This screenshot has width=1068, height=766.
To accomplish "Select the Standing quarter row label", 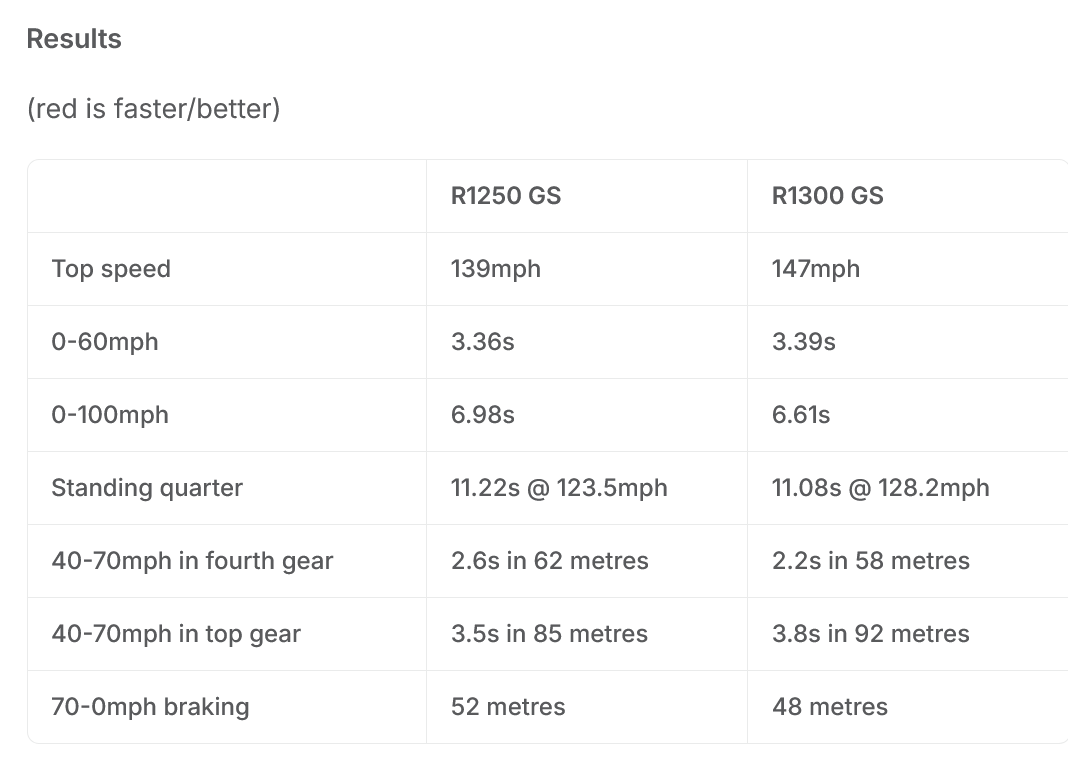I will 147,488.
